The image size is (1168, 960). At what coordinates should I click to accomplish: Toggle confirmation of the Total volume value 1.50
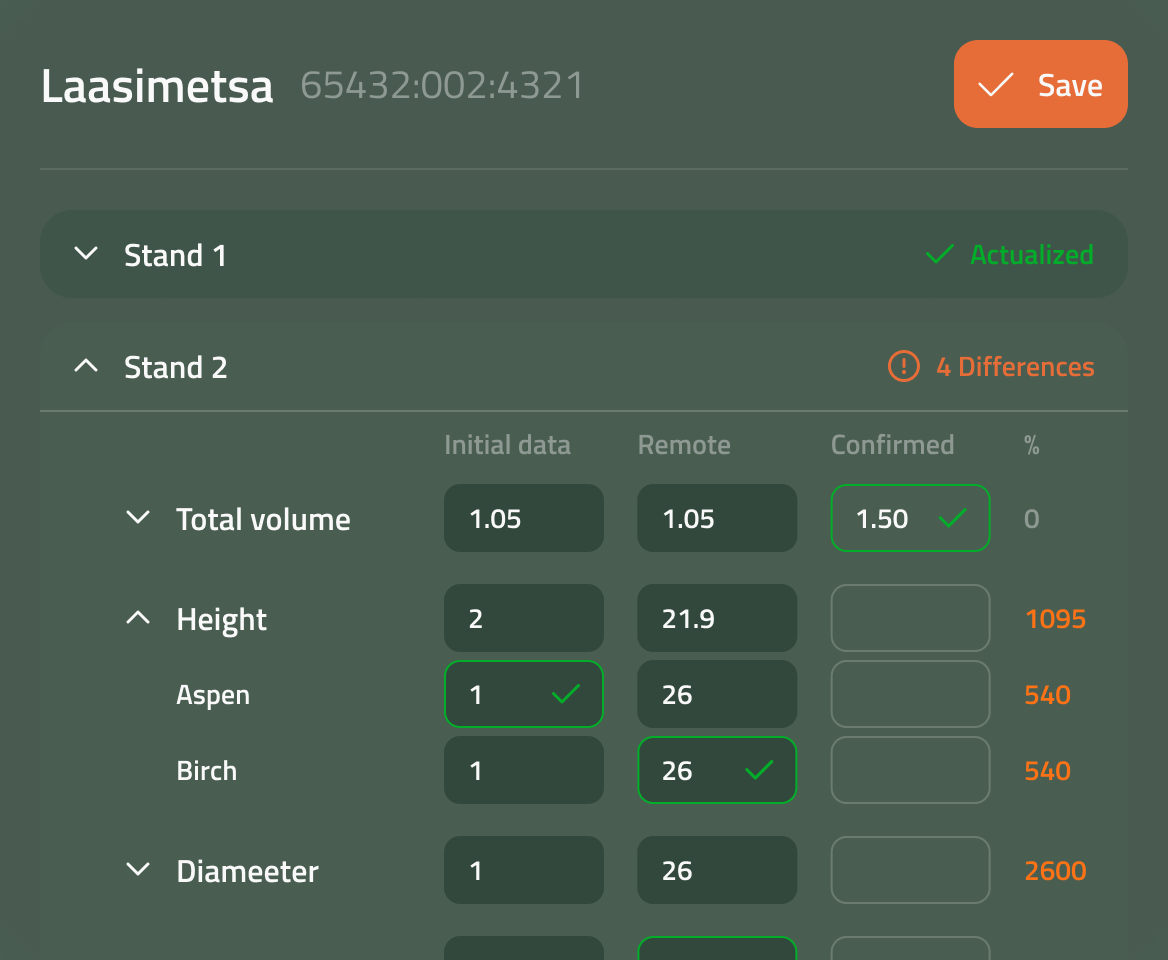pyautogui.click(x=910, y=518)
